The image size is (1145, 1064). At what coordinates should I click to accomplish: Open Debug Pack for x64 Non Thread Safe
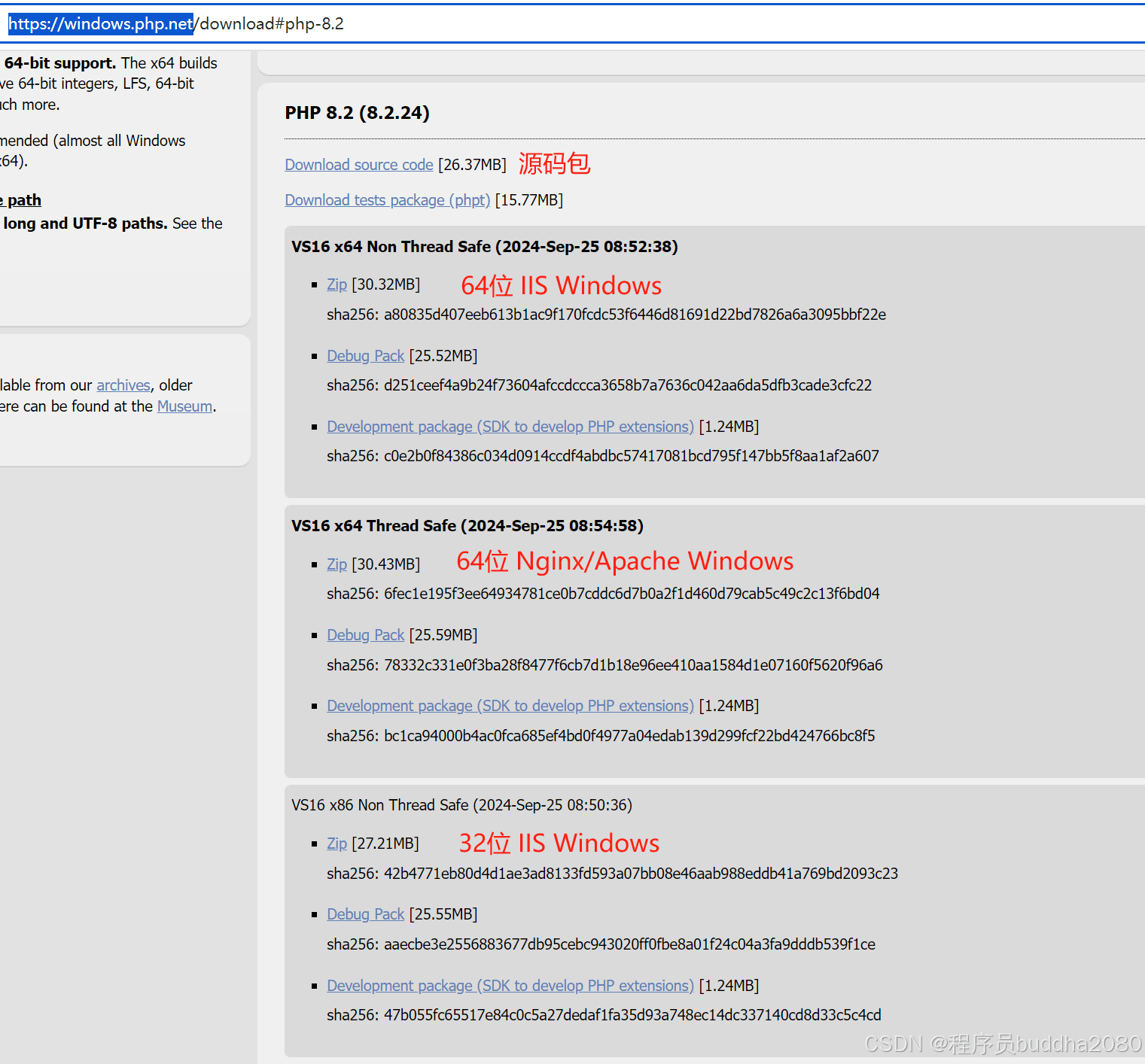(365, 356)
